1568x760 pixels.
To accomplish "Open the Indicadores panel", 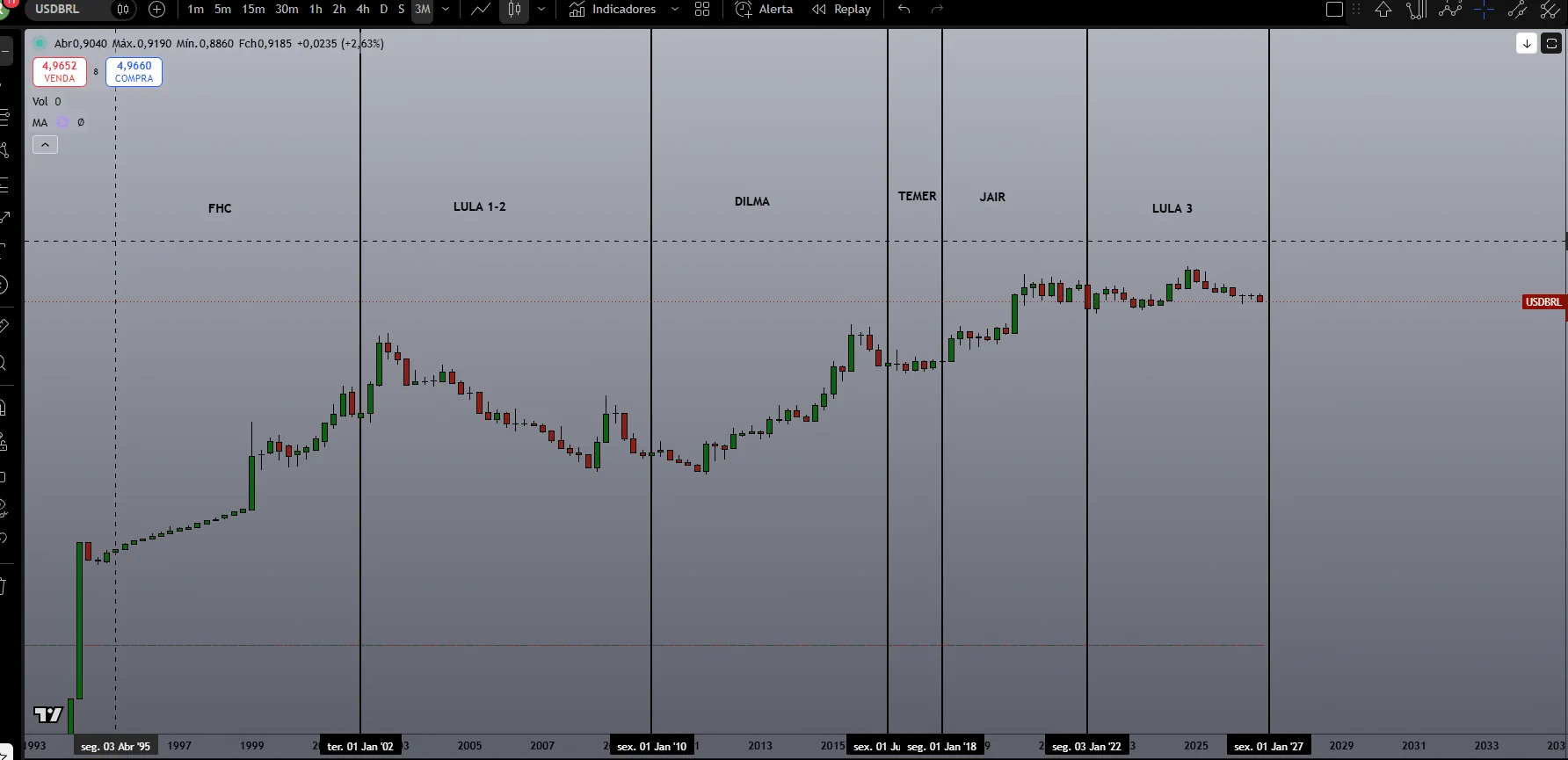I will 613,10.
